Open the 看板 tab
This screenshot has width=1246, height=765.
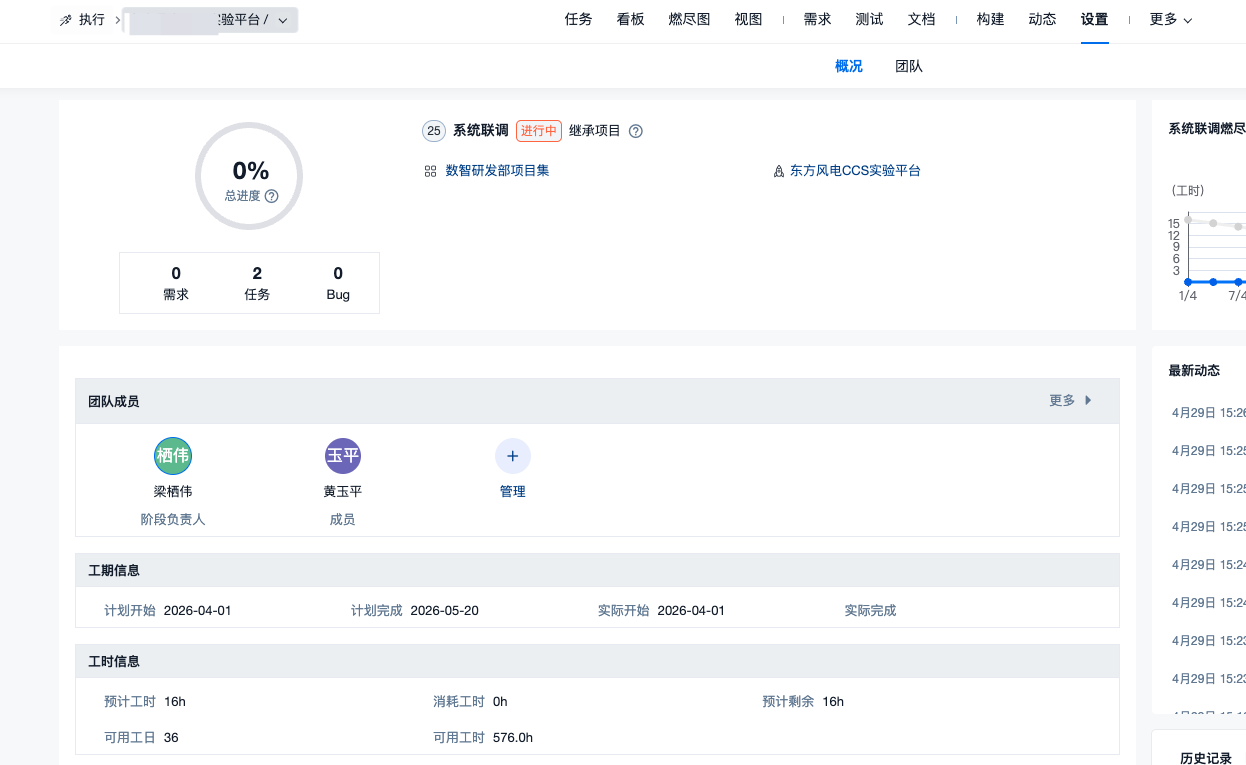631,20
